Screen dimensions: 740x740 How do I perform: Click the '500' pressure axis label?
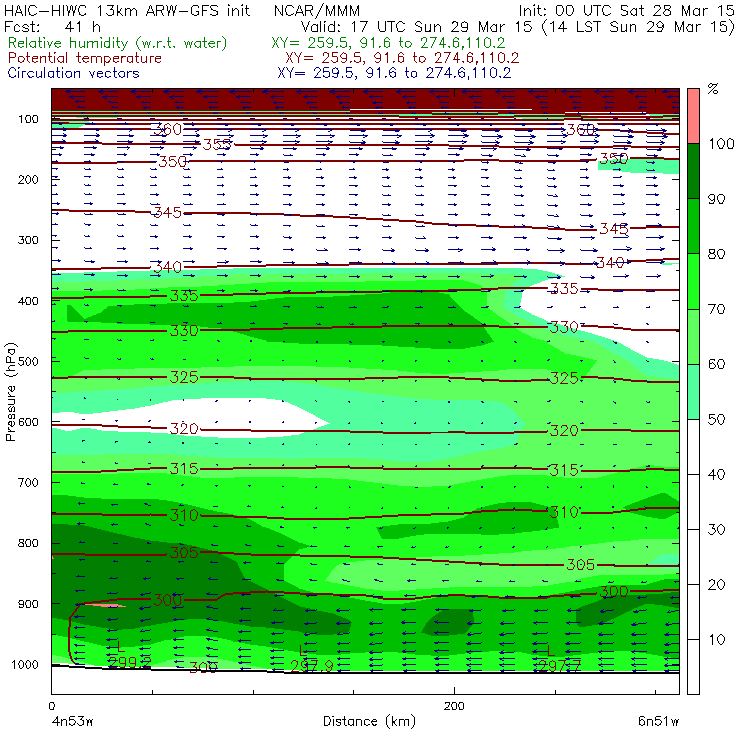point(28,361)
